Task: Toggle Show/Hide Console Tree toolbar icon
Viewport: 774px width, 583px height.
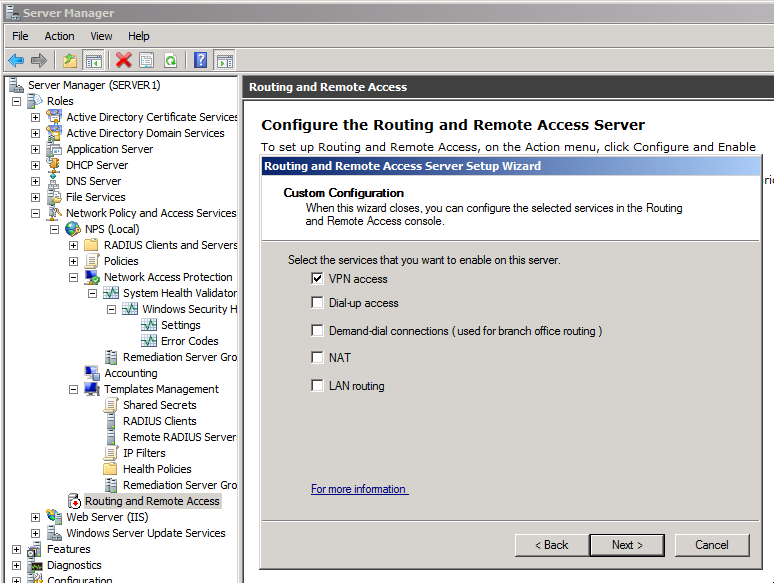Action: pos(94,60)
